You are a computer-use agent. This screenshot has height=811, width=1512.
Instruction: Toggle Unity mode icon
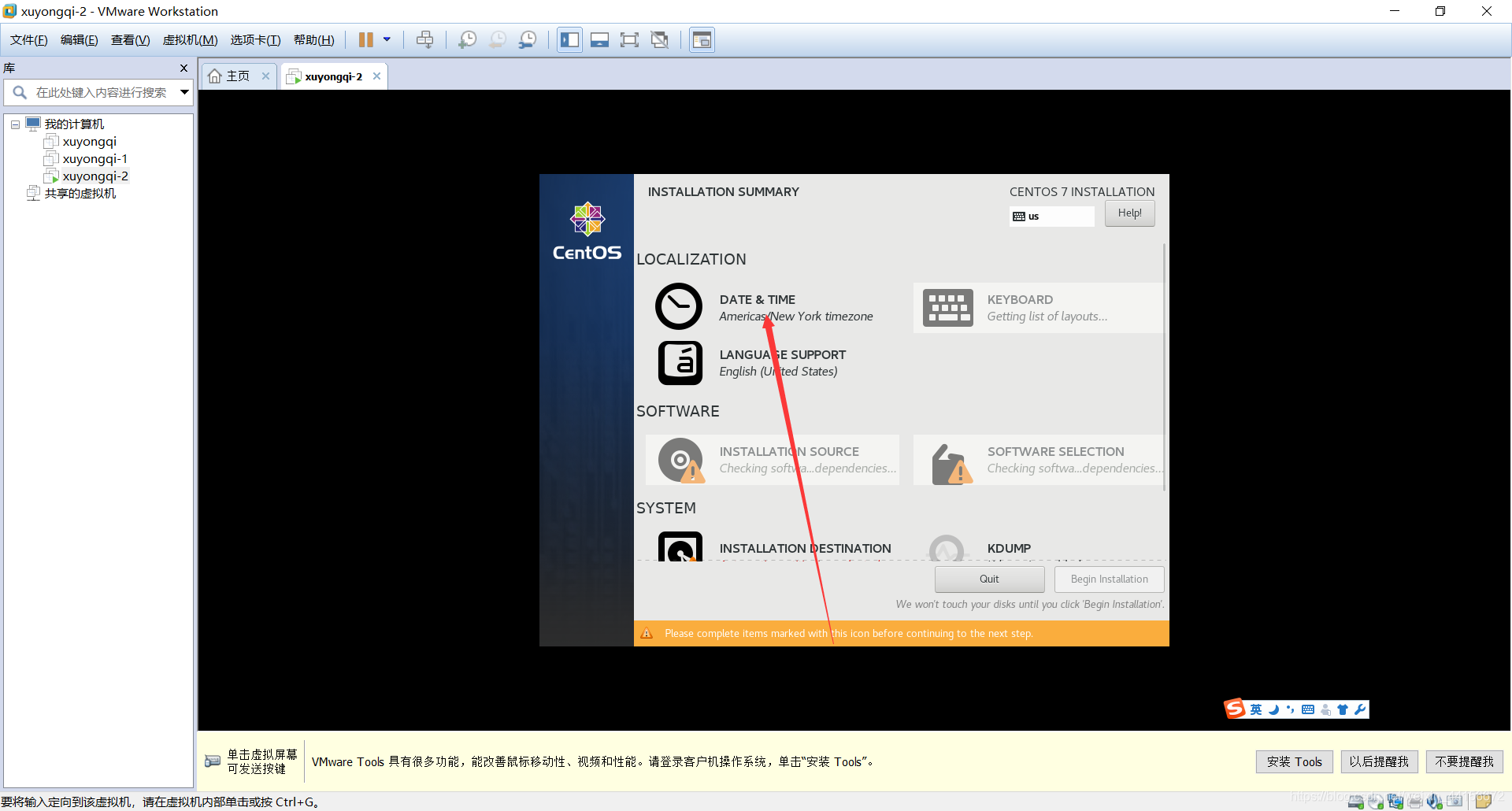pyautogui.click(x=660, y=39)
